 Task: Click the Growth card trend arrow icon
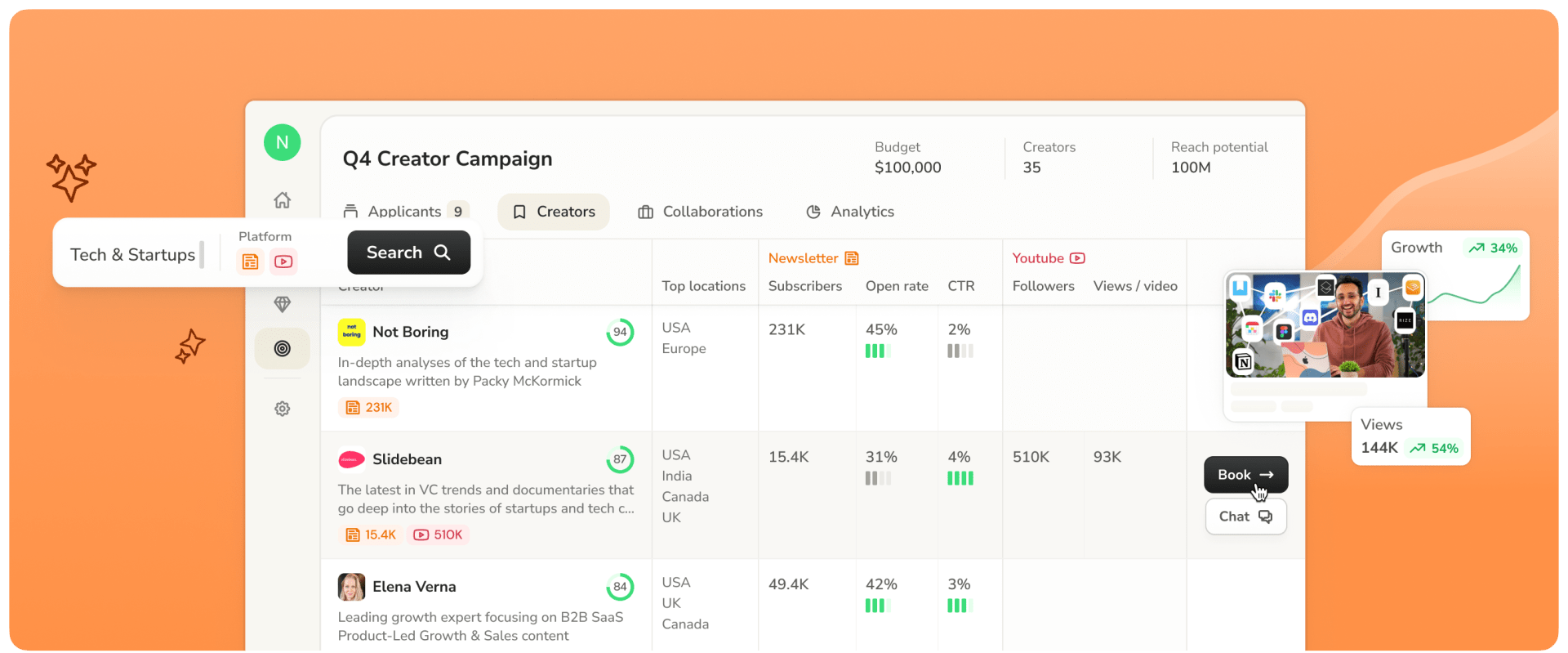(x=1477, y=248)
